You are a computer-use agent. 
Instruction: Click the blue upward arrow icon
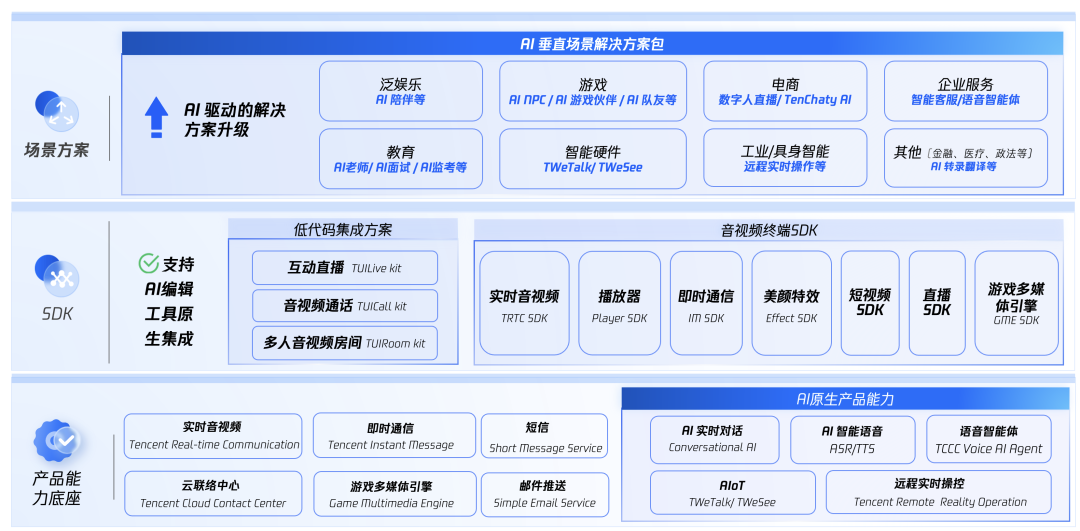point(156,116)
